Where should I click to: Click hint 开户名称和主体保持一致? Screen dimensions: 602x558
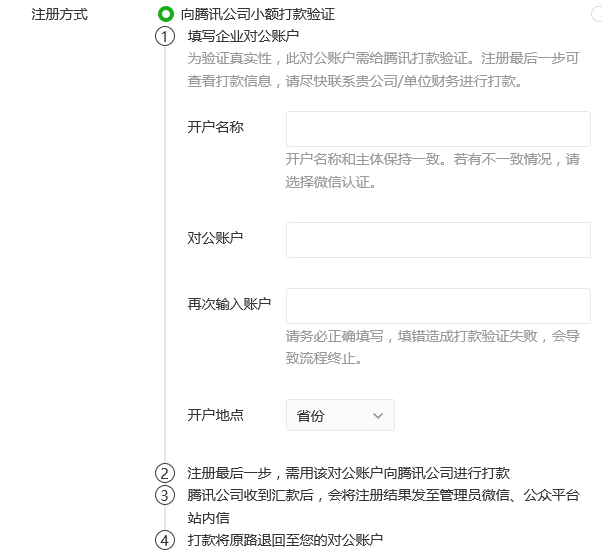(x=362, y=159)
